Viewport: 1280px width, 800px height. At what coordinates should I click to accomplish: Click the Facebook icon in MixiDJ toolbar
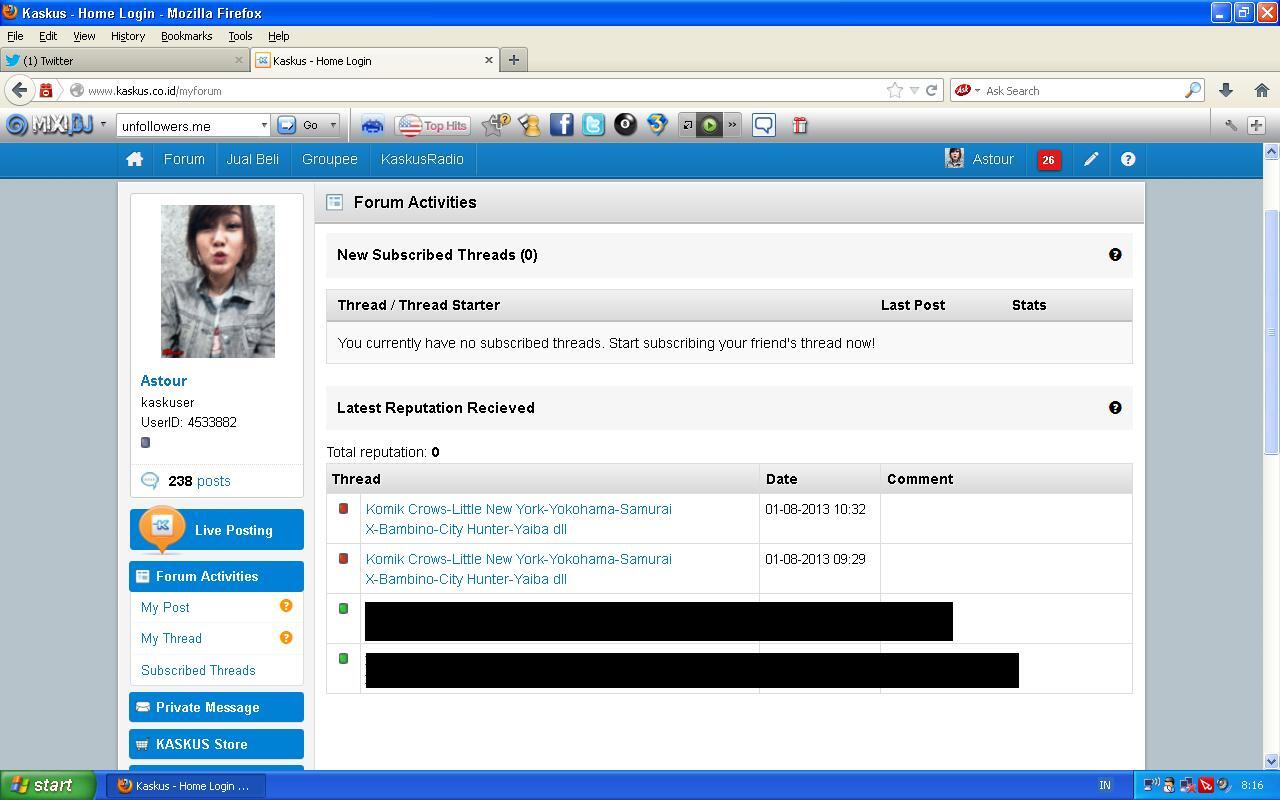[x=562, y=125]
